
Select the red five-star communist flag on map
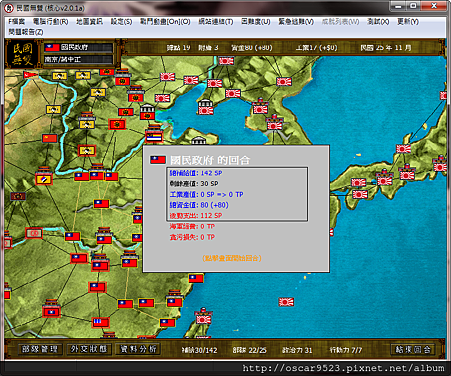click(x=50, y=138)
